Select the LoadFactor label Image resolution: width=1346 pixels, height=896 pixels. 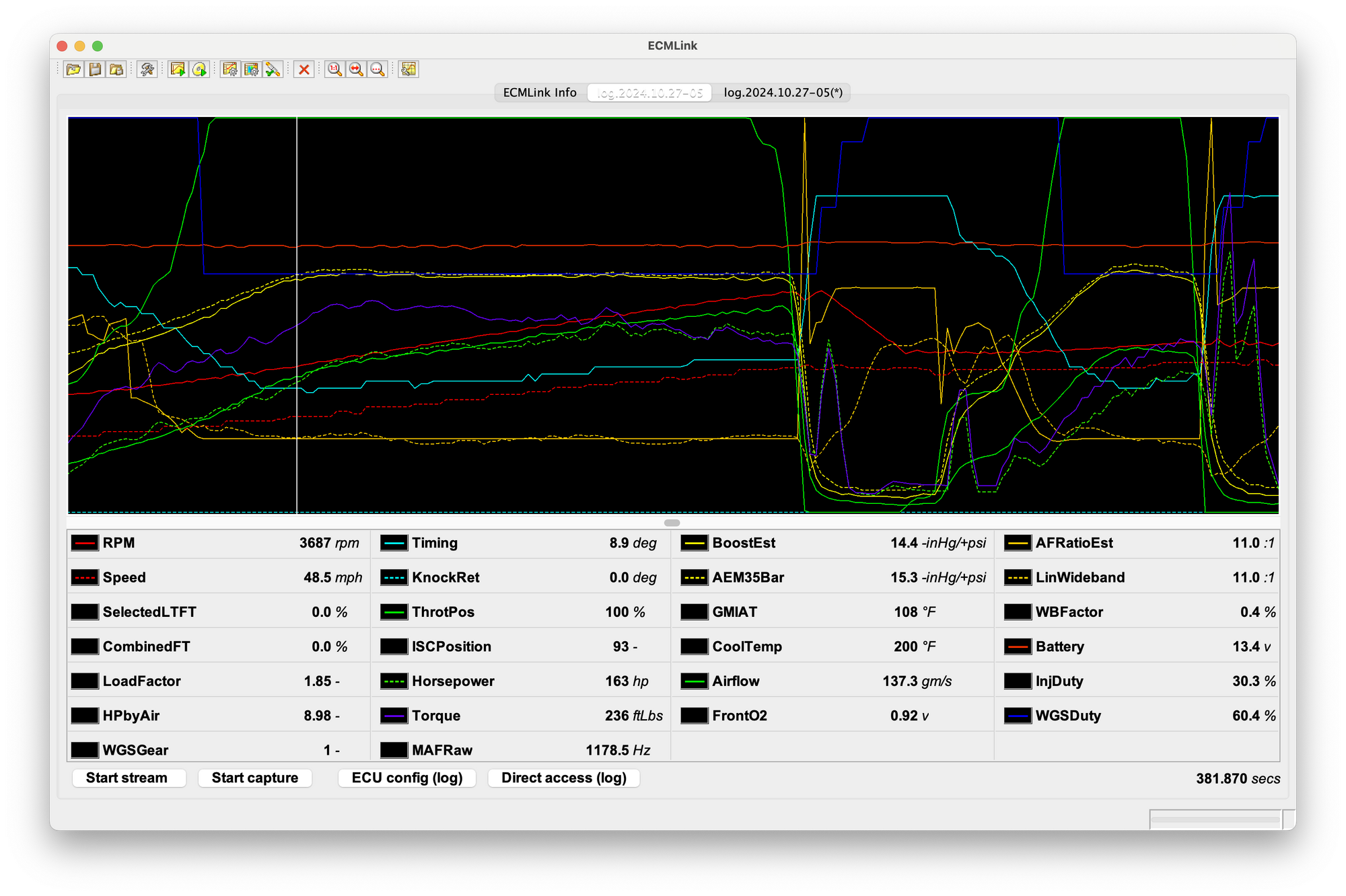point(141,681)
